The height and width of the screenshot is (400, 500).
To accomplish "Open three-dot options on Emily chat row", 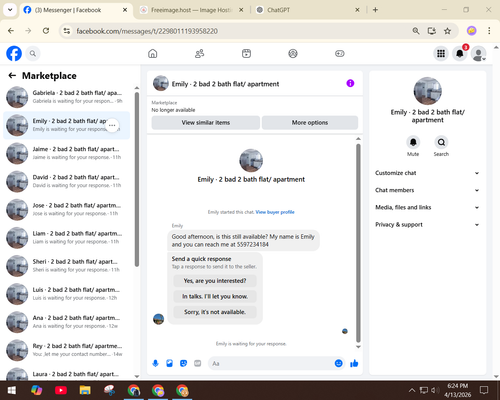I will tap(112, 125).
